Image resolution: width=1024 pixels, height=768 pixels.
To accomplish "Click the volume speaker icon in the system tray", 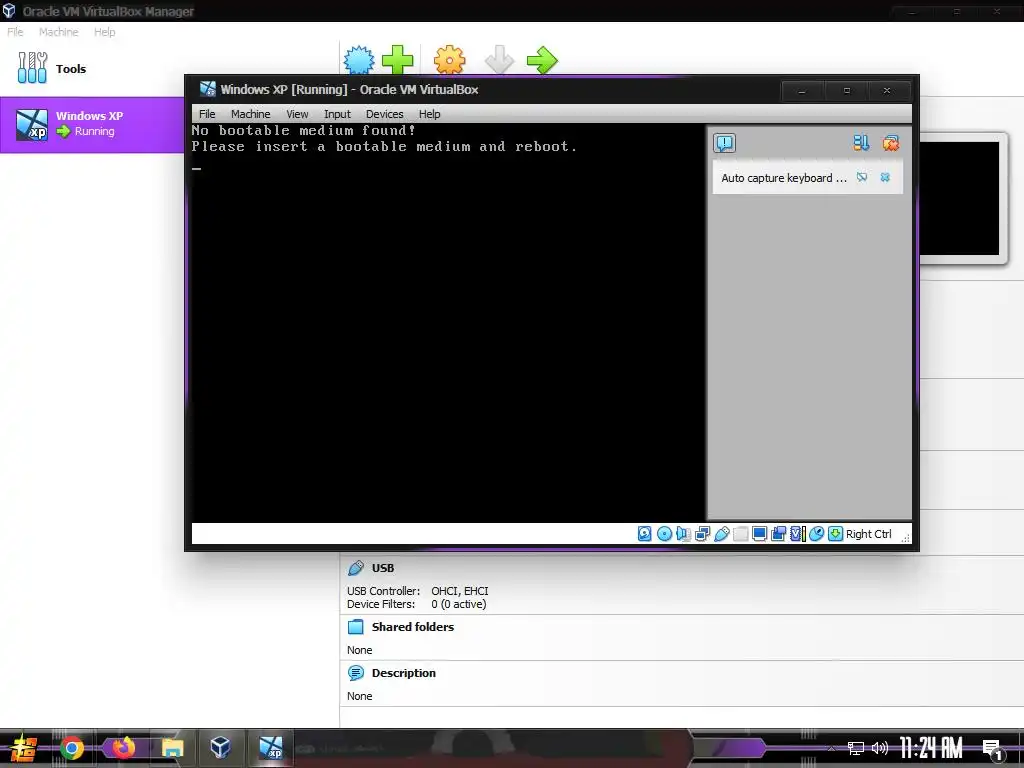I will [880, 748].
